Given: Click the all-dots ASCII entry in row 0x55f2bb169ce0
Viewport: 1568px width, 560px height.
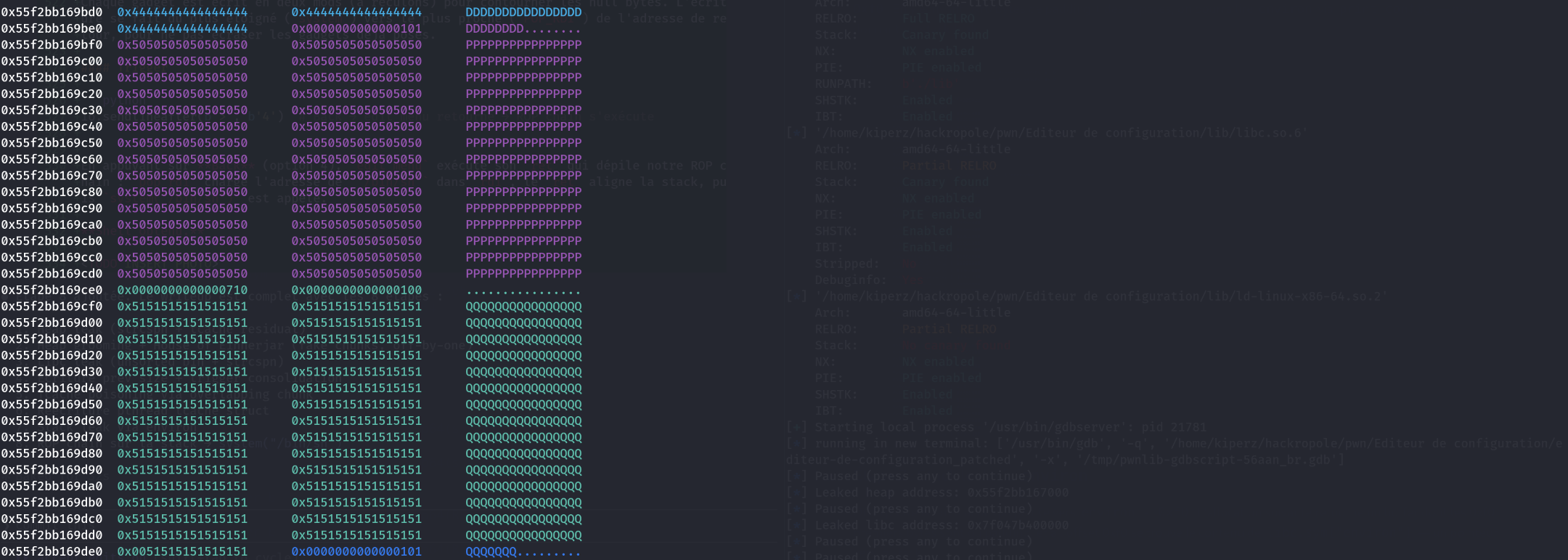Looking at the screenshot, I should click(523, 291).
